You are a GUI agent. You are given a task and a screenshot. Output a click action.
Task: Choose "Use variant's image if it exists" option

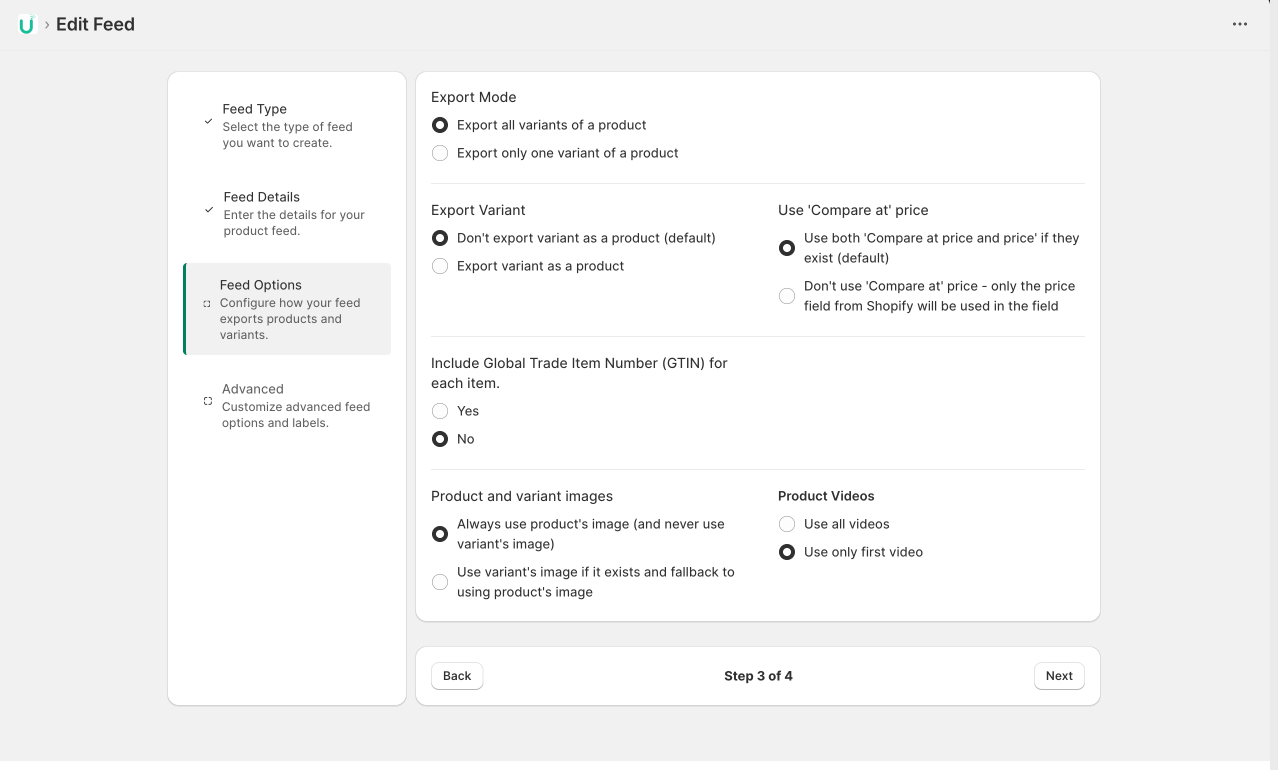click(x=440, y=581)
